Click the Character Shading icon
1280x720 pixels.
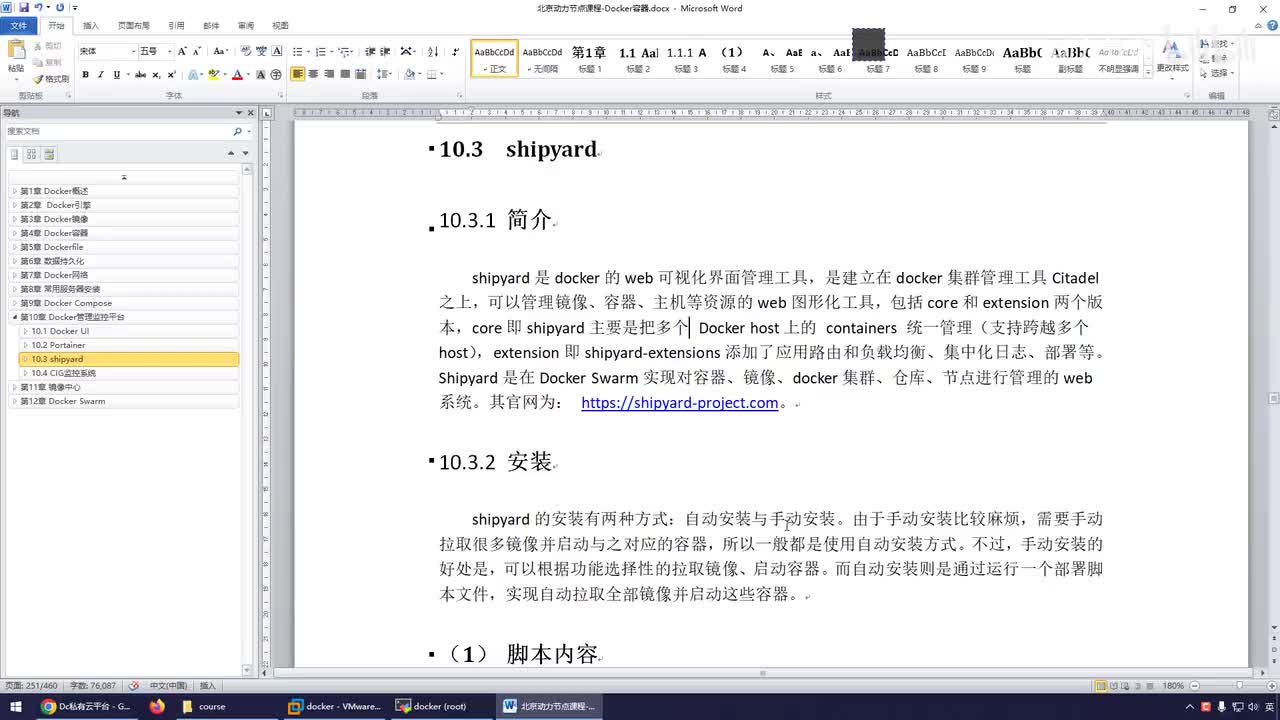tap(261, 74)
